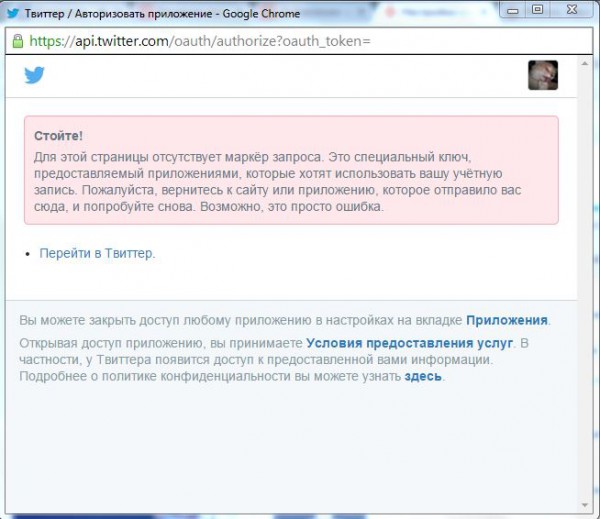Open the "Условия предоставления услуг" link
The image size is (600, 519).
click(409, 343)
